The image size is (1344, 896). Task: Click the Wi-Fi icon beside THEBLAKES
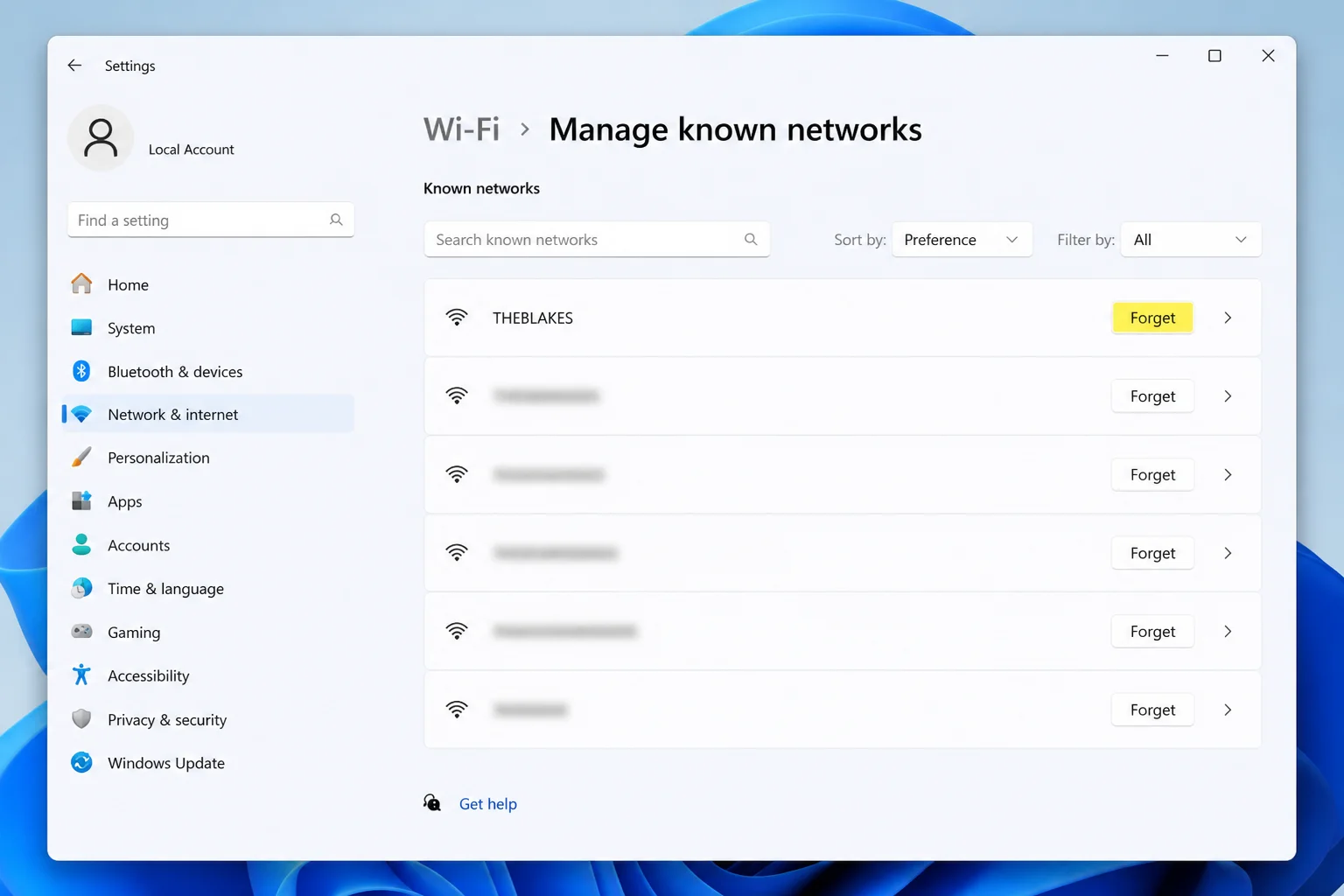457,318
